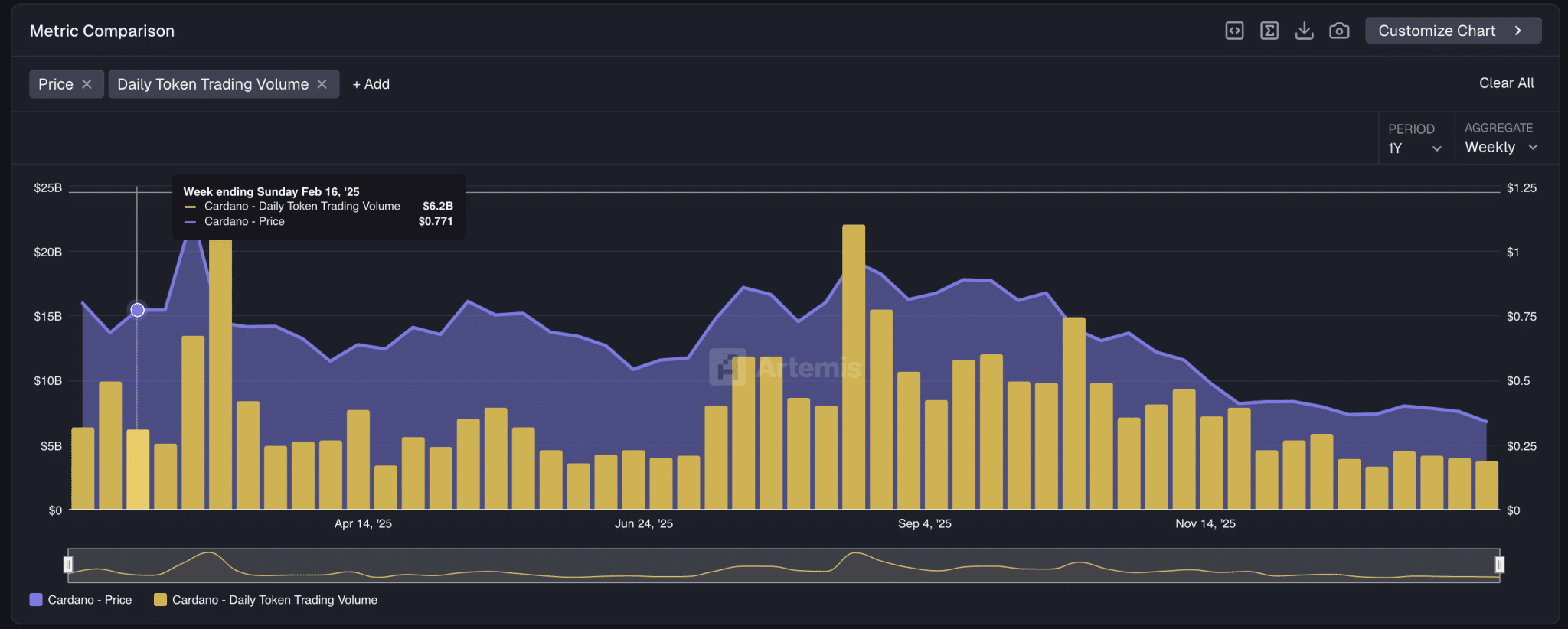The width and height of the screenshot is (1568, 629).
Task: Open the Period 1Y dropdown
Action: click(x=1414, y=148)
